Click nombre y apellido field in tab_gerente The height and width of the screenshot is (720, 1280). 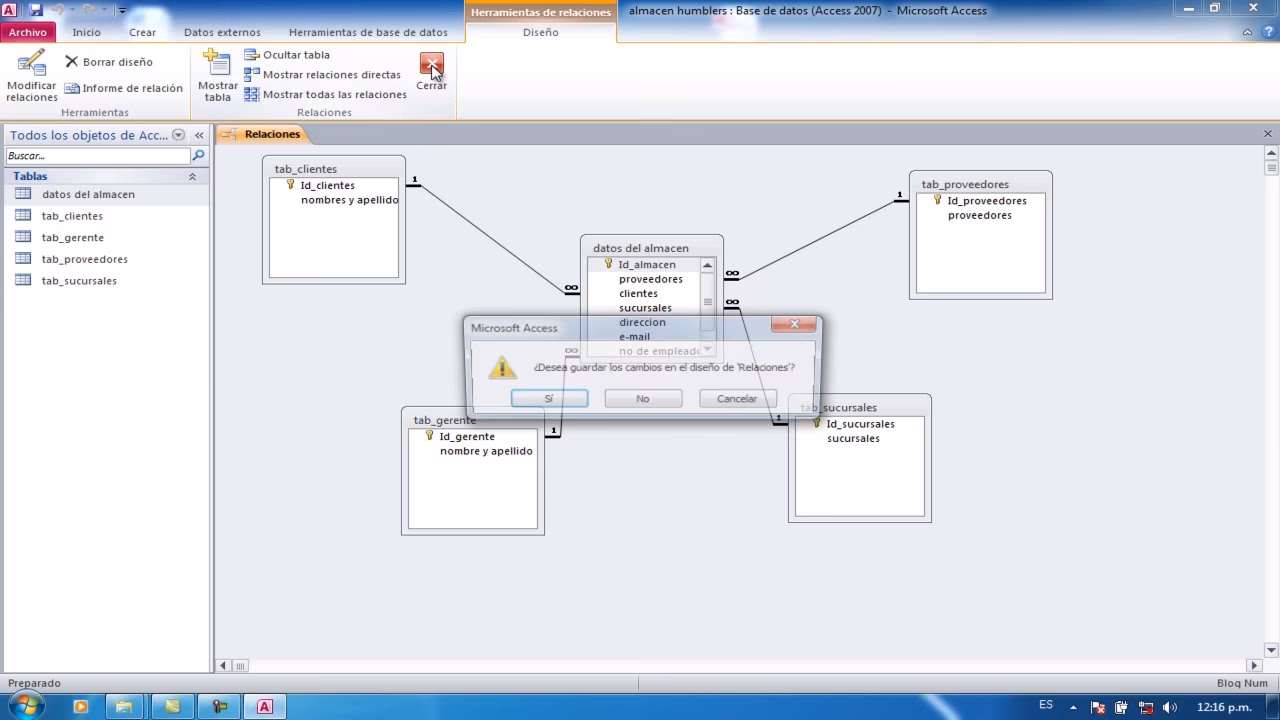486,451
